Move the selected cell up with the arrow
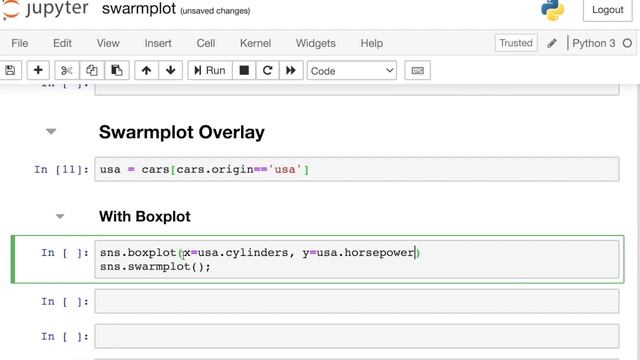 [x=146, y=71]
